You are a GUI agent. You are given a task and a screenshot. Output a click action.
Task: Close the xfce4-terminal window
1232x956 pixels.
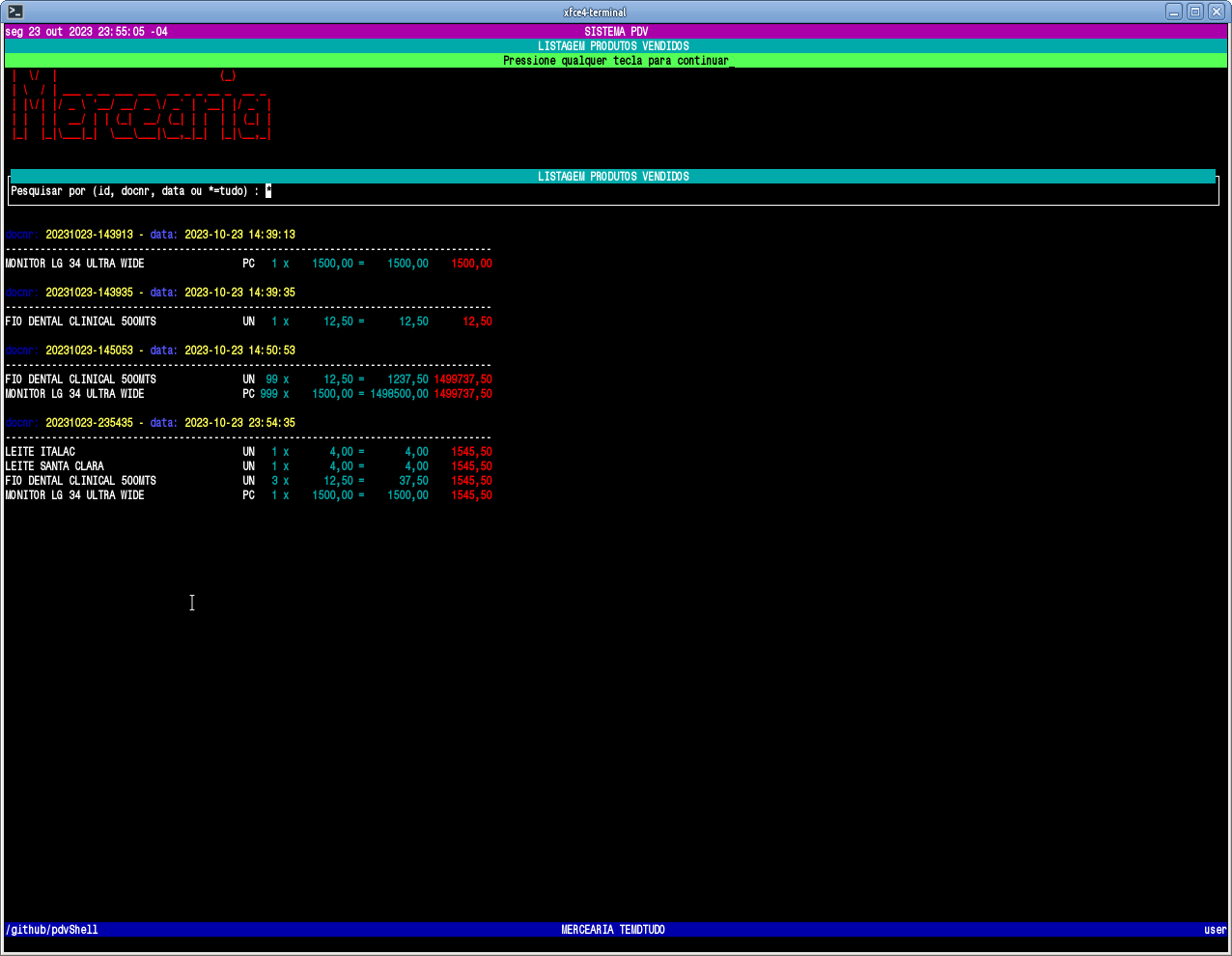pos(1217,12)
